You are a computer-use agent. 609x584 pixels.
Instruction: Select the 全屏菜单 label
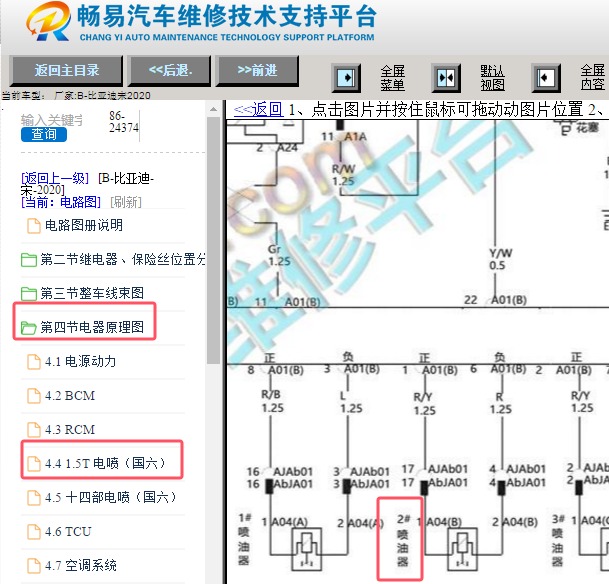392,78
